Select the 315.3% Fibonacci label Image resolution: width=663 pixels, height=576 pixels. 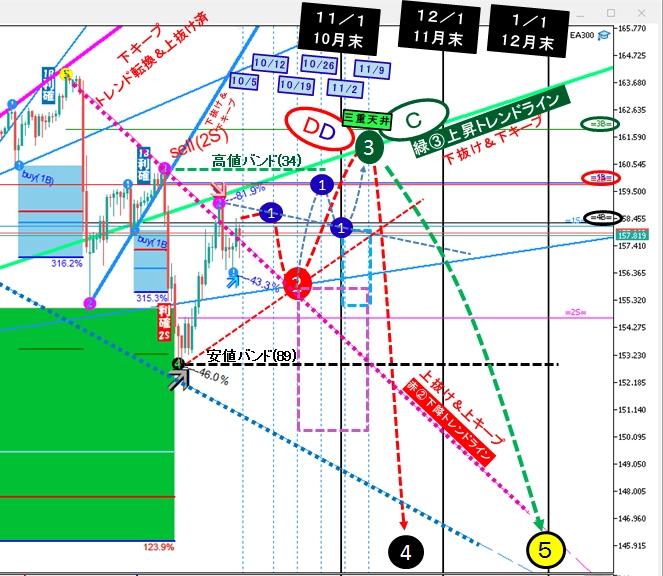[152, 298]
